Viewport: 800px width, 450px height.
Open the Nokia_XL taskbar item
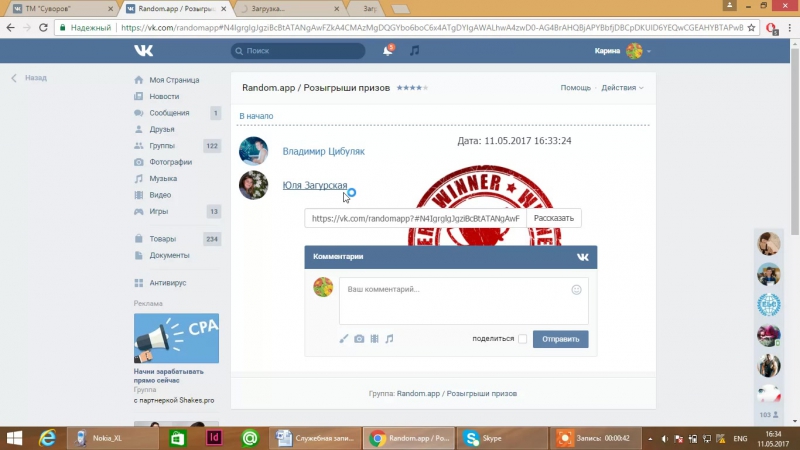pos(112,438)
